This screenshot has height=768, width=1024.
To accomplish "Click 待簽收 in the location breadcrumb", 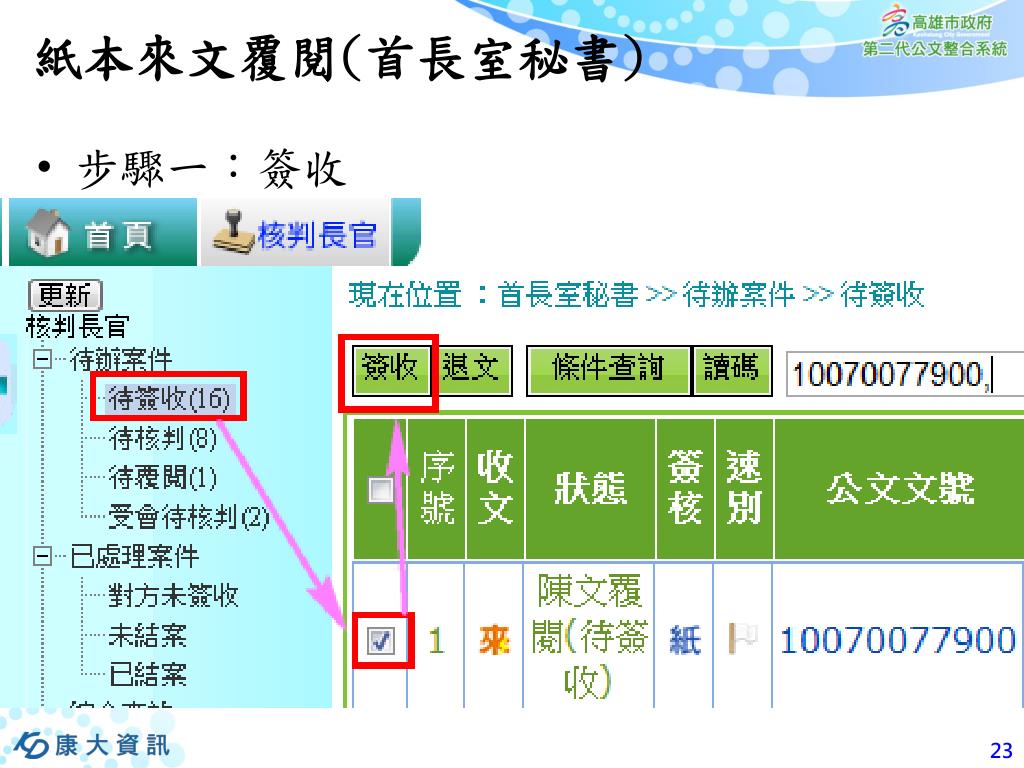I will tap(882, 295).
